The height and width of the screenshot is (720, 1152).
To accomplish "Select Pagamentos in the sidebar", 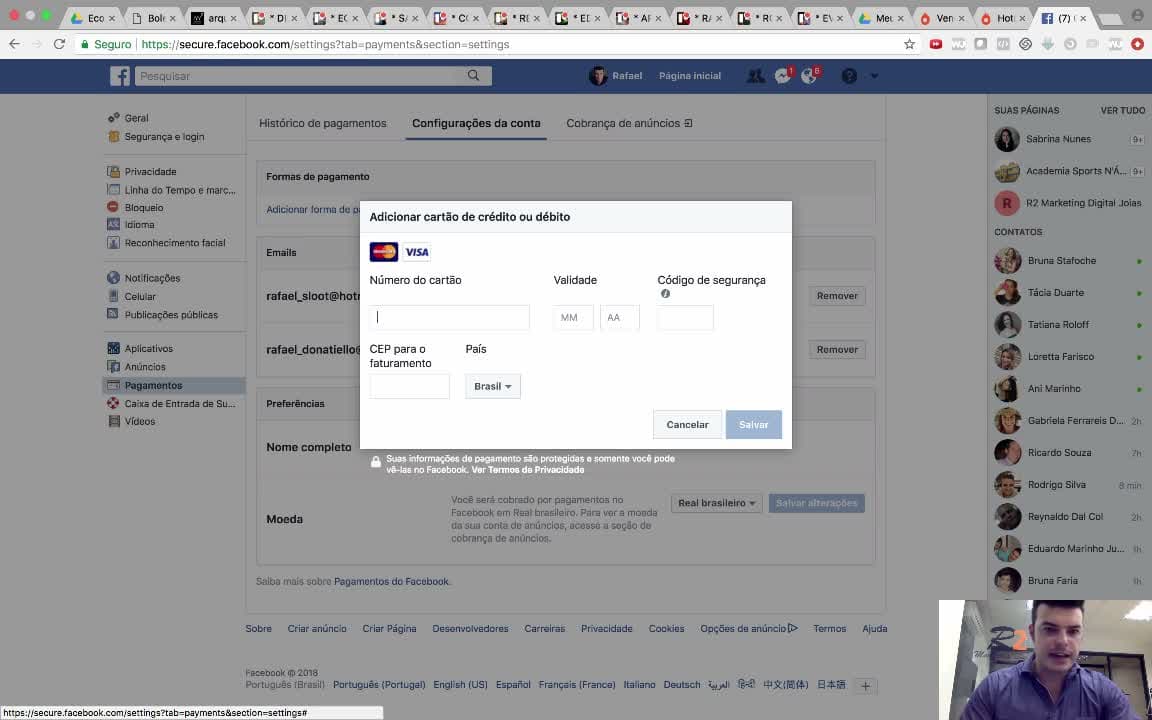I will tap(174, 385).
